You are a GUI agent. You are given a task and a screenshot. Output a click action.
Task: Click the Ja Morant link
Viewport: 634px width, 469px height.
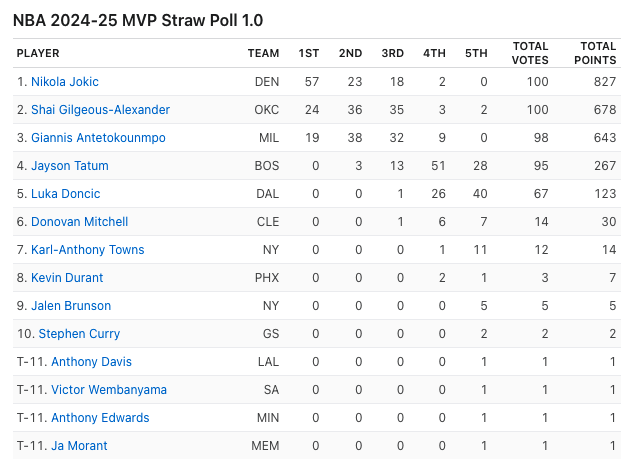tap(79, 446)
